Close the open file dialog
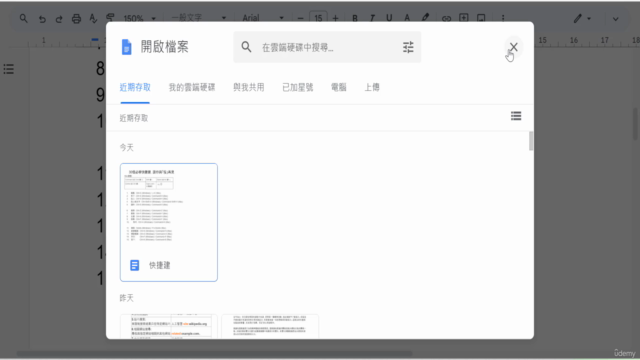 (513, 47)
